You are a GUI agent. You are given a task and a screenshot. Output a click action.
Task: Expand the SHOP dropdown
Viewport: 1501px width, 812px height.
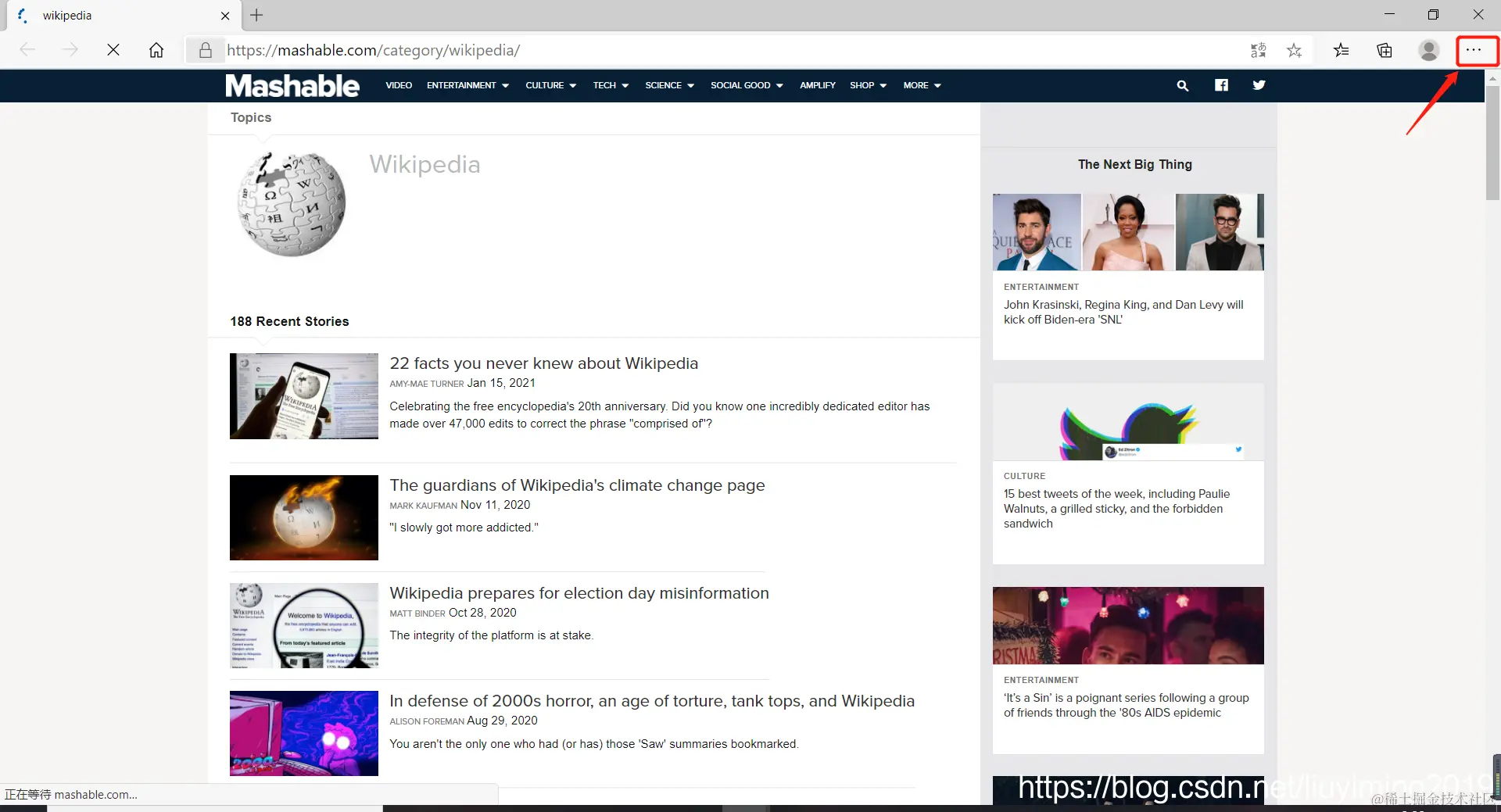point(868,85)
